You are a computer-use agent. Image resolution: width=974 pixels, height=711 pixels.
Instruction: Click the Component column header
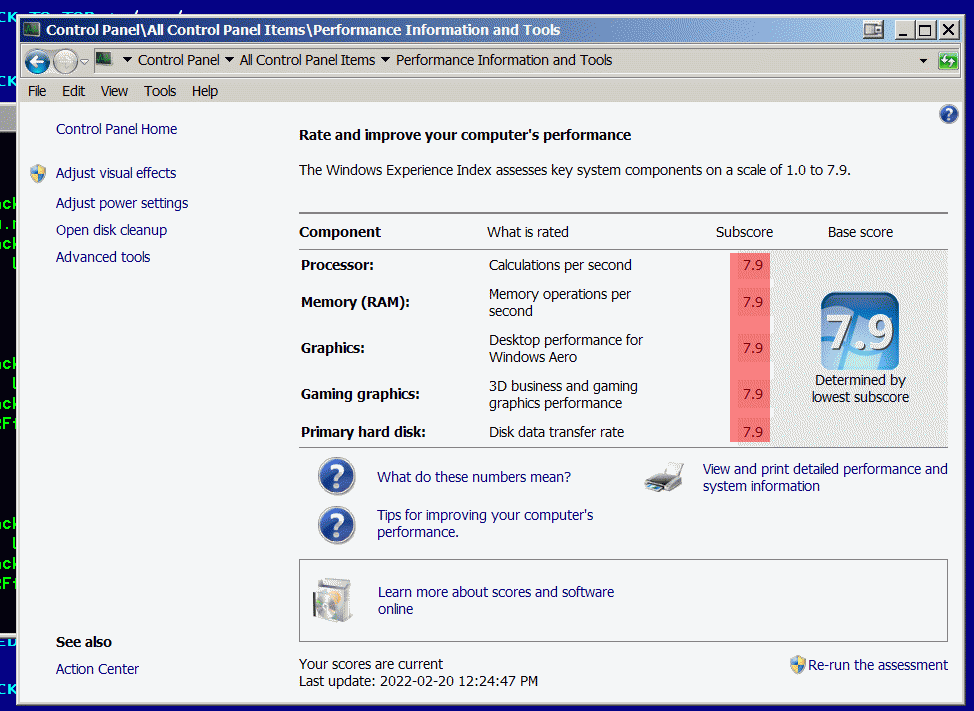tap(340, 232)
